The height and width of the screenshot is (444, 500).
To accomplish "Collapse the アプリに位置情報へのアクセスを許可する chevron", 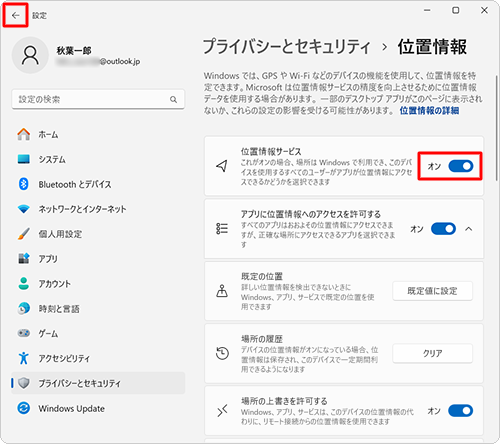I will [x=469, y=229].
